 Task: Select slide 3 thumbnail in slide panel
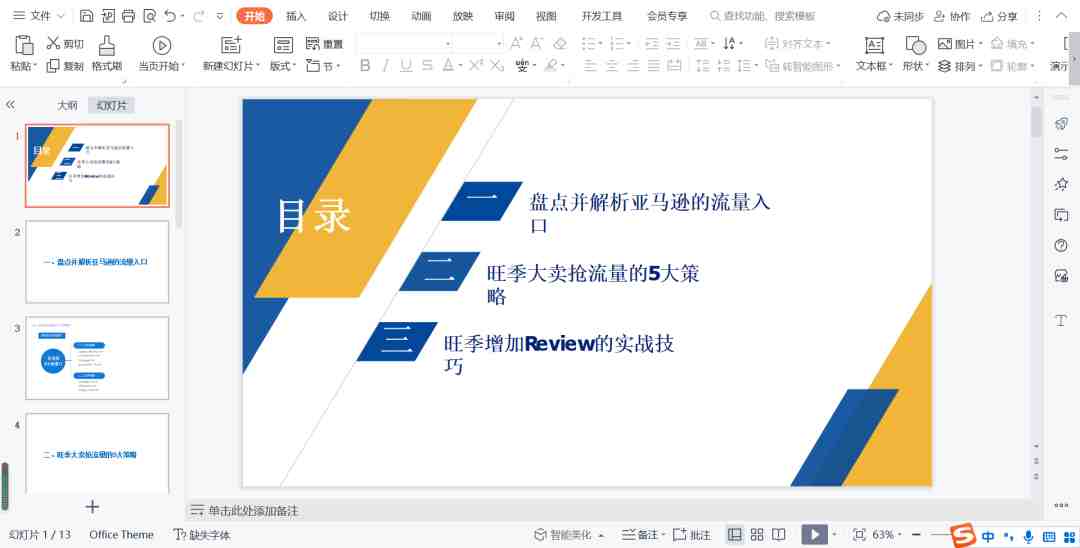97,358
